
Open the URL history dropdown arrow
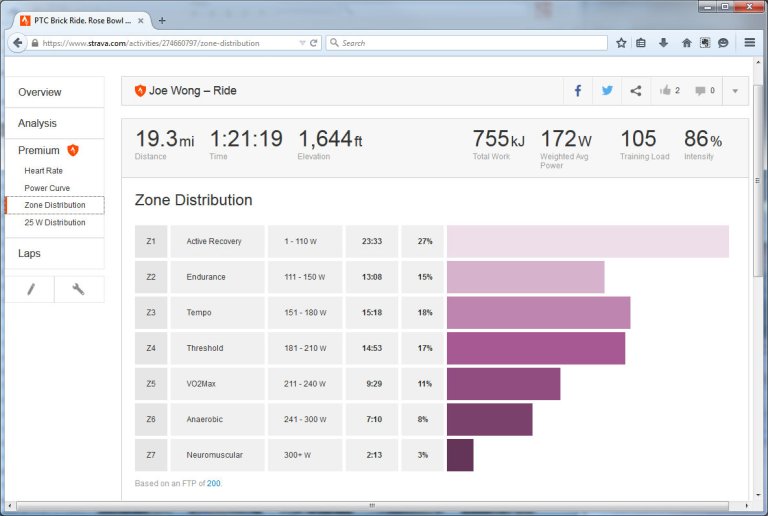coord(302,43)
